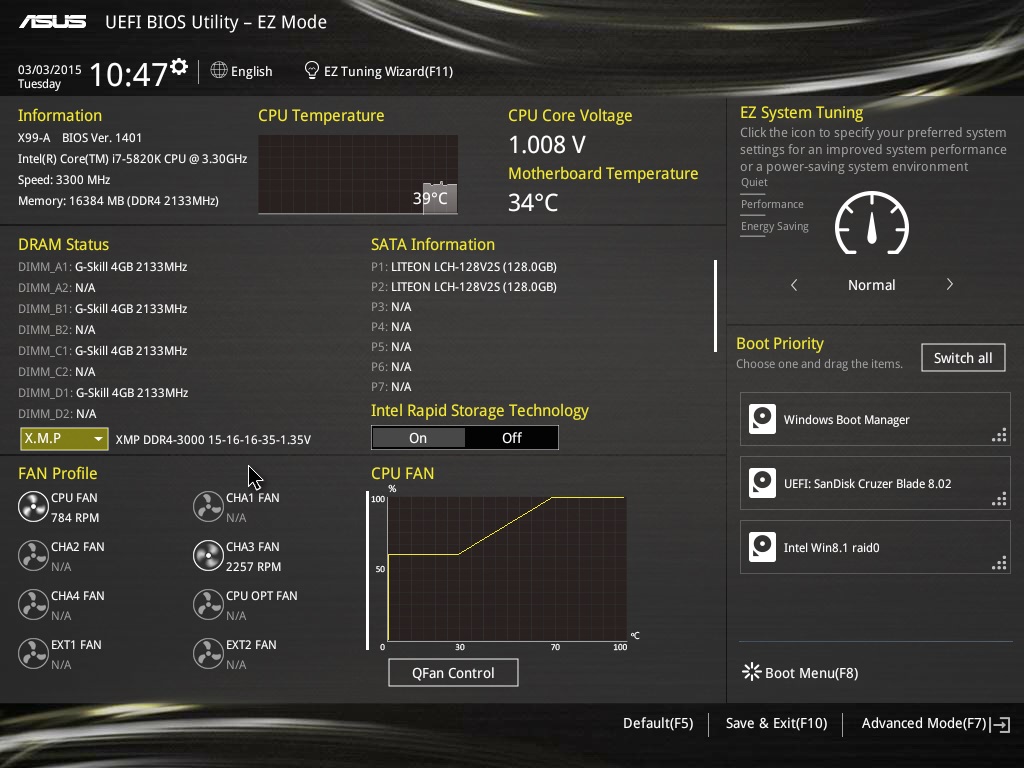Click the Switch all button

[x=963, y=358]
